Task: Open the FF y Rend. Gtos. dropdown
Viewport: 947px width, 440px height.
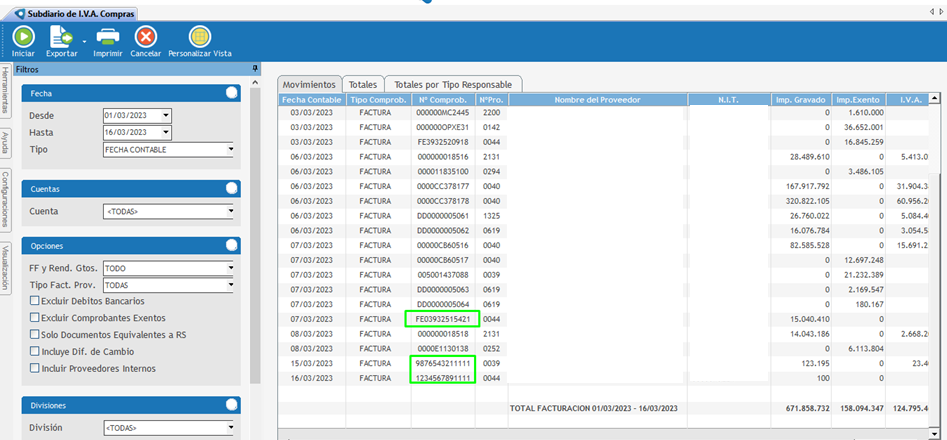Action: [230, 268]
